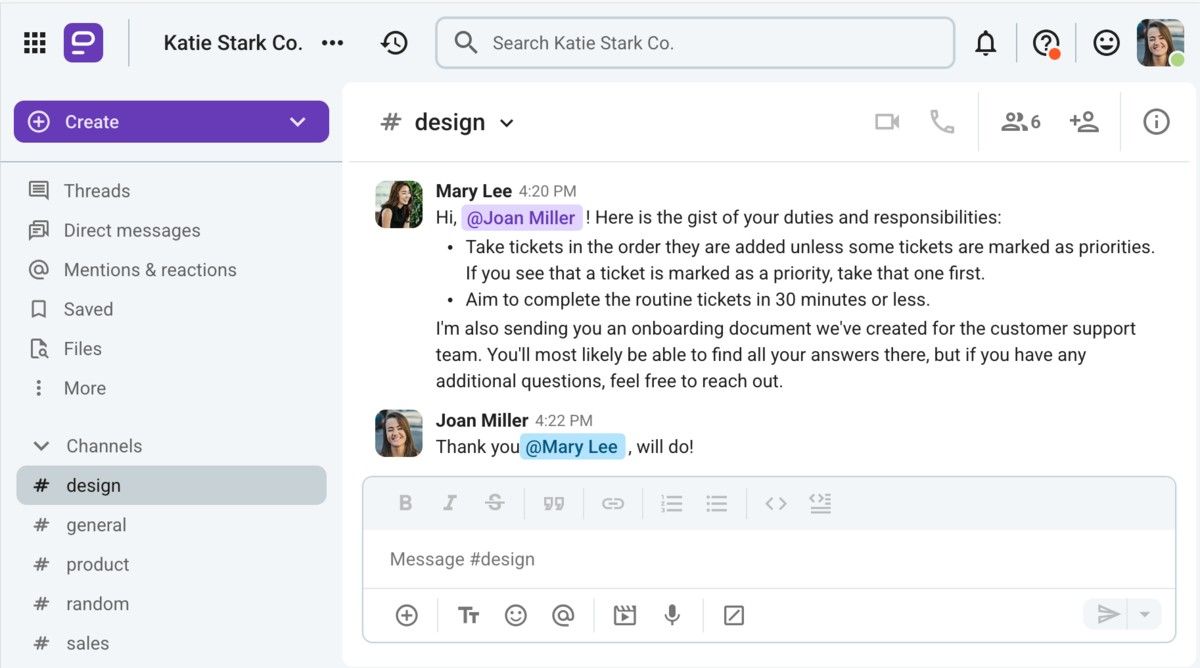This screenshot has height=668, width=1200.
Task: Open the general channel
Action: [x=96, y=525]
